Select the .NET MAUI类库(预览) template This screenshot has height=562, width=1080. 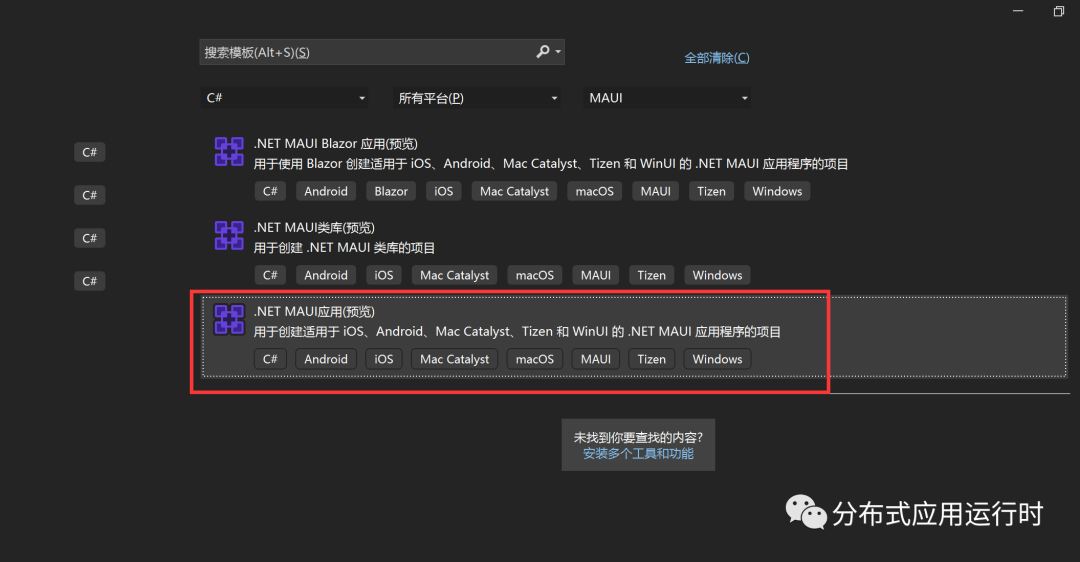point(314,227)
